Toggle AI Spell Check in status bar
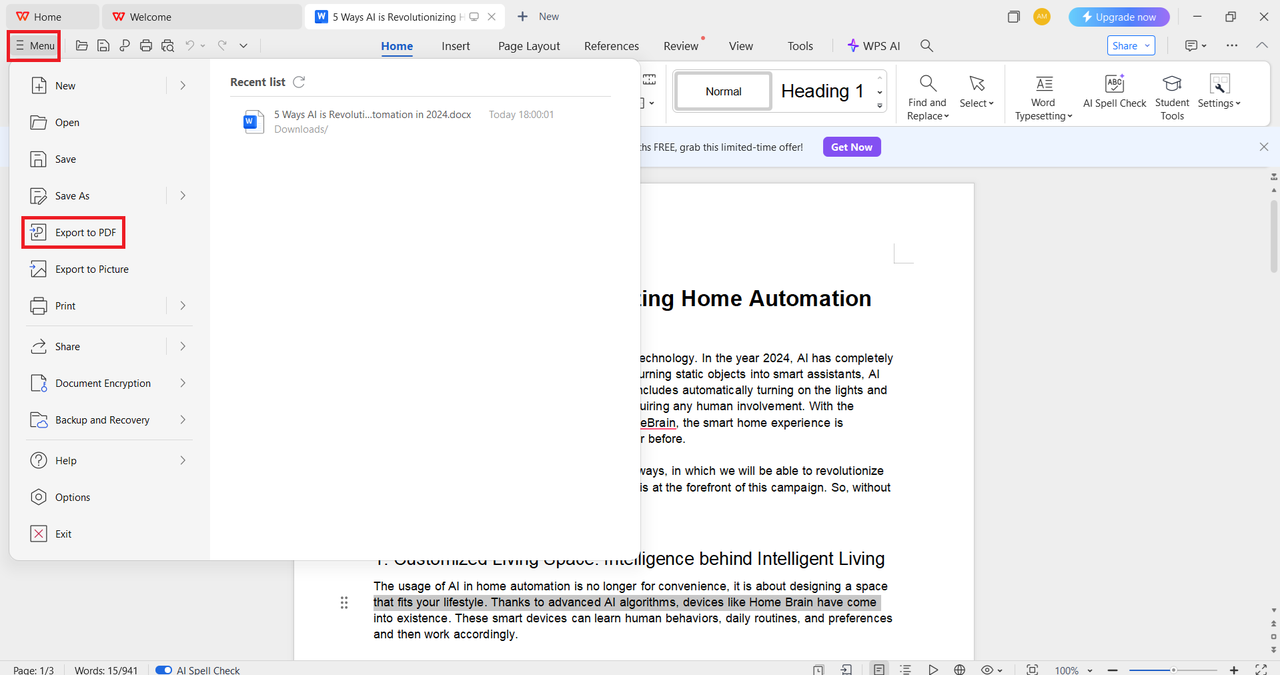This screenshot has height=675, width=1280. (164, 669)
